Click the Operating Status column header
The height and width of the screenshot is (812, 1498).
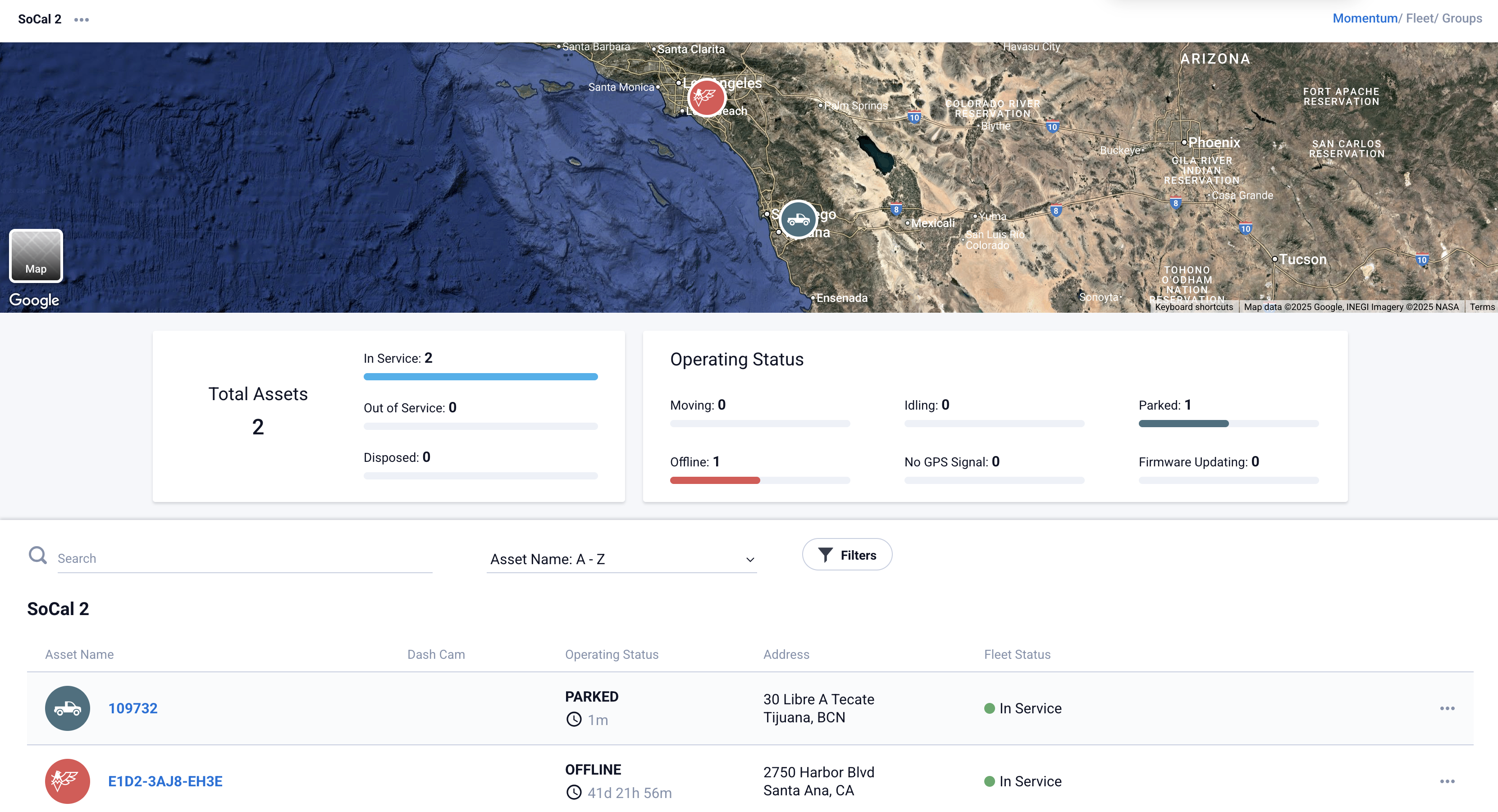click(x=611, y=654)
